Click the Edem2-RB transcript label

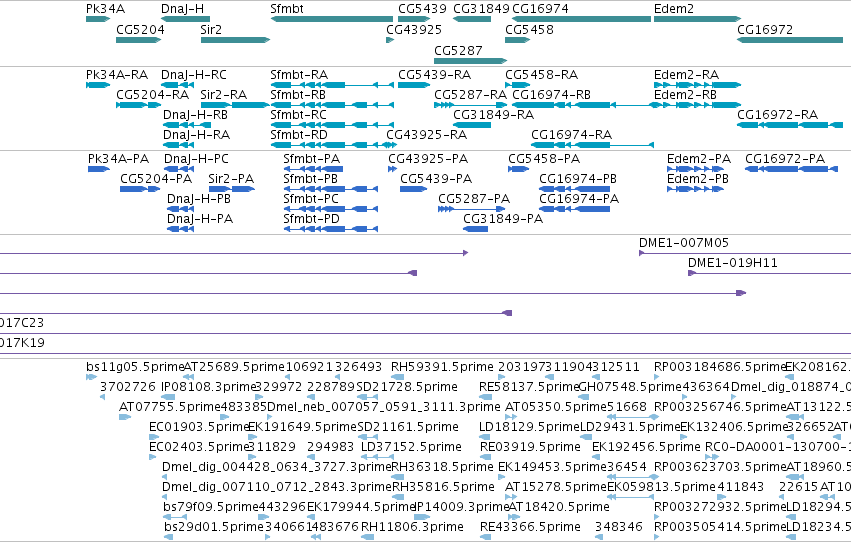point(685,94)
